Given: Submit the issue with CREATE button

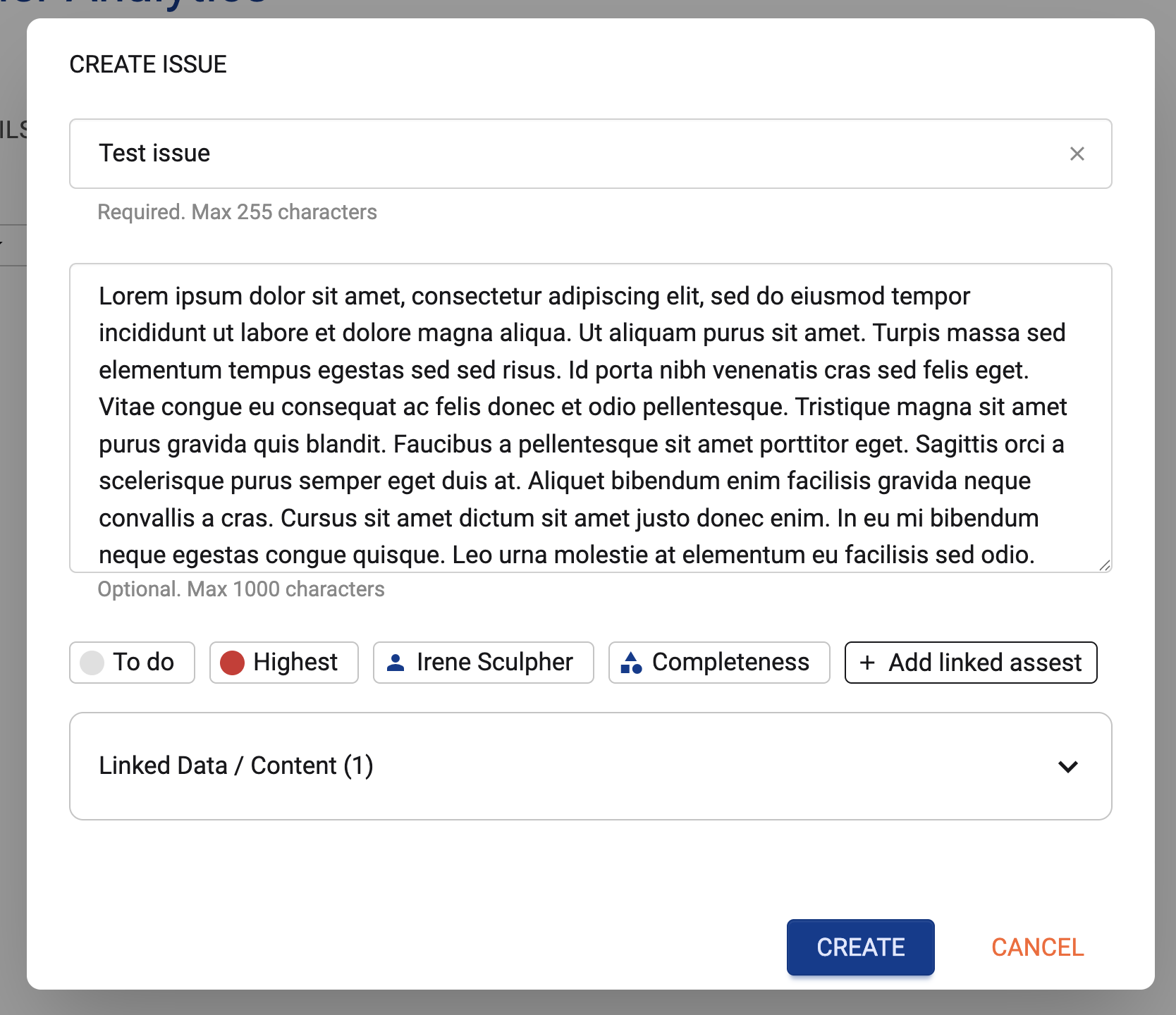Looking at the screenshot, I should [x=860, y=947].
